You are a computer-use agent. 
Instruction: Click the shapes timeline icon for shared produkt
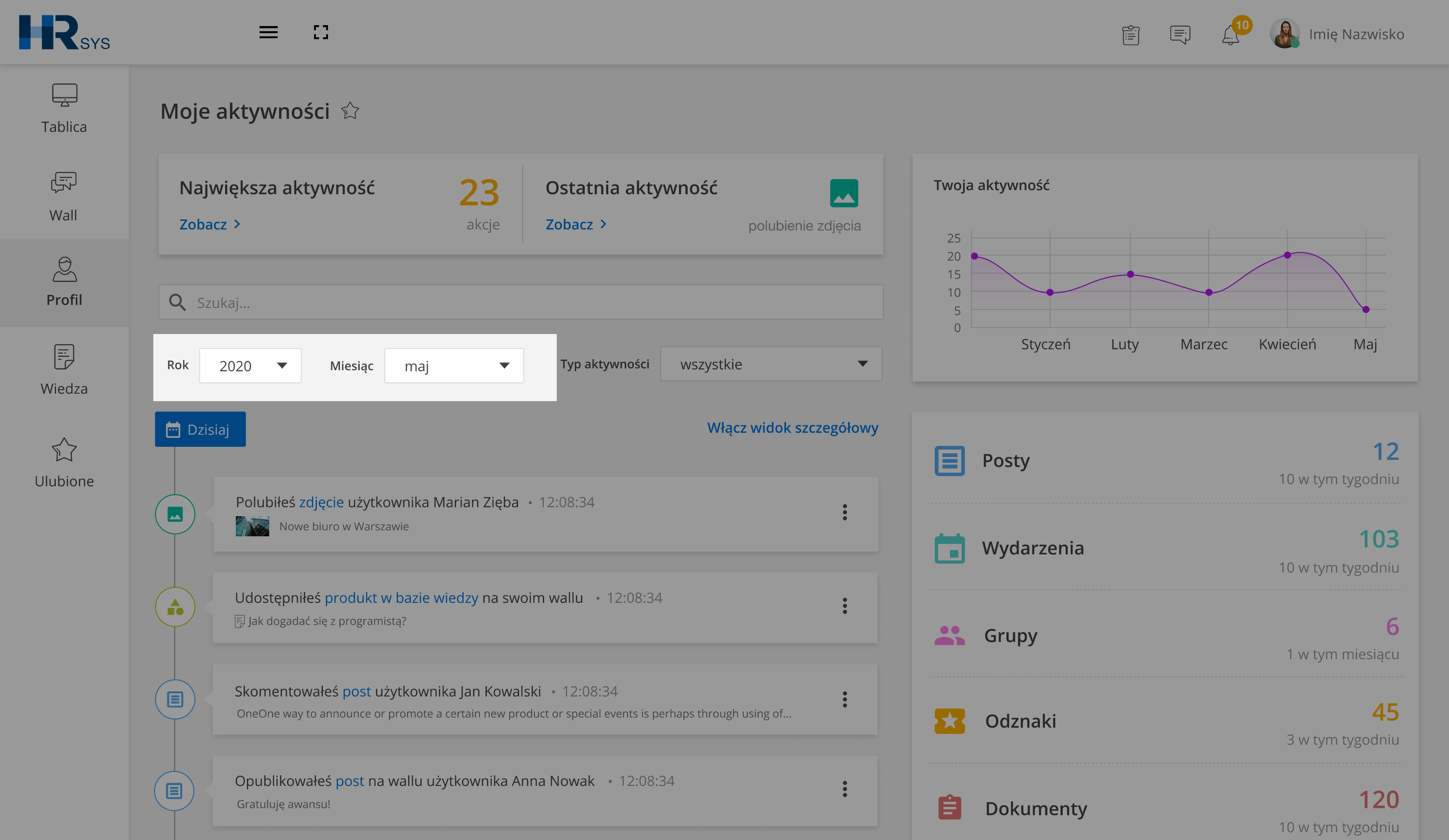pos(175,607)
